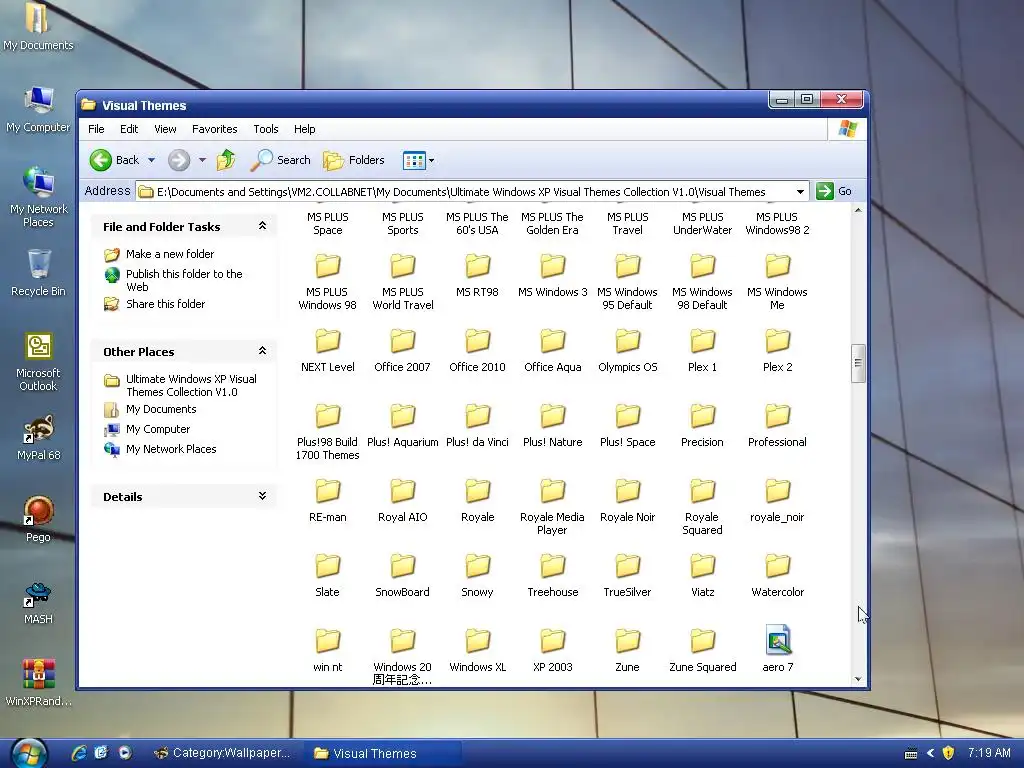This screenshot has height=768, width=1024.
Task: Open the Favorites menu
Action: coord(214,129)
